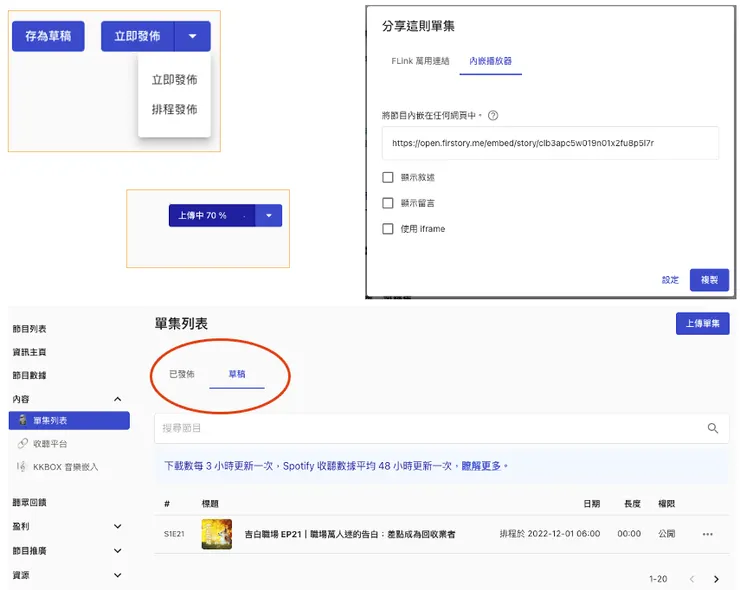Open 收聽平台 in the sidebar

pos(50,444)
